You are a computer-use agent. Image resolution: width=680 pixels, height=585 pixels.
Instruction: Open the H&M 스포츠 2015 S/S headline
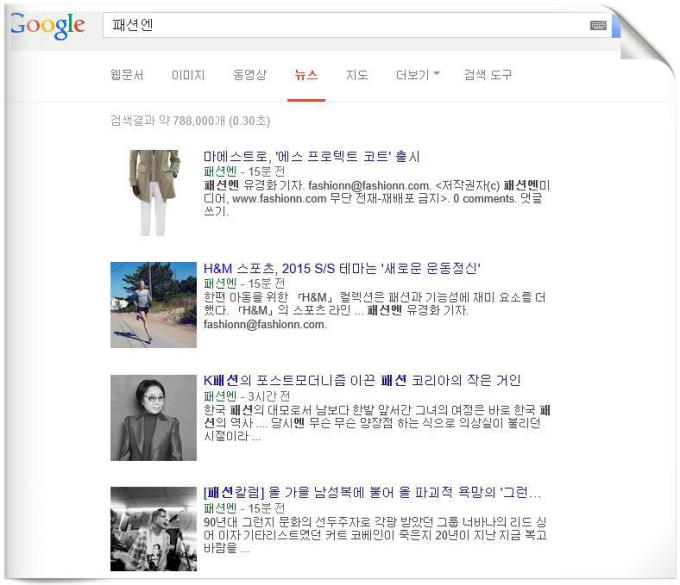tap(342, 268)
